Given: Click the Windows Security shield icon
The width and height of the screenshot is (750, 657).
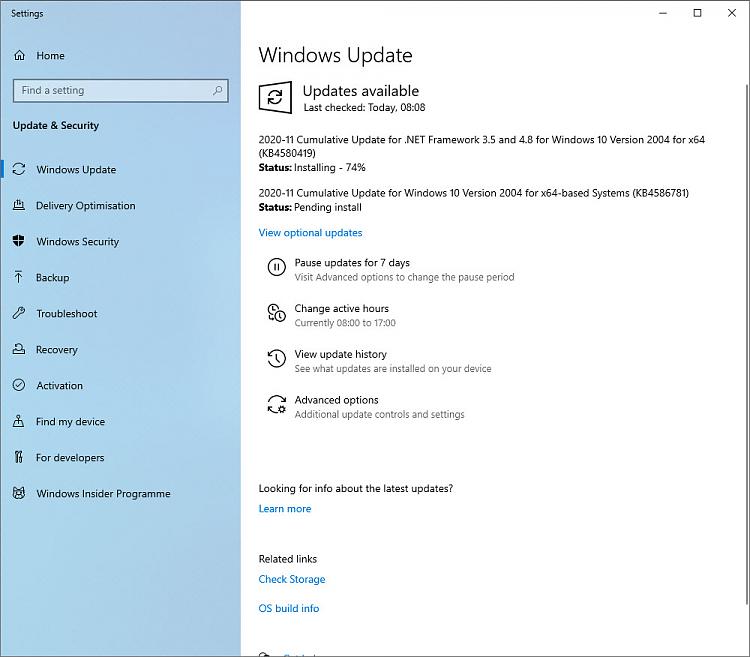Looking at the screenshot, I should [x=19, y=241].
